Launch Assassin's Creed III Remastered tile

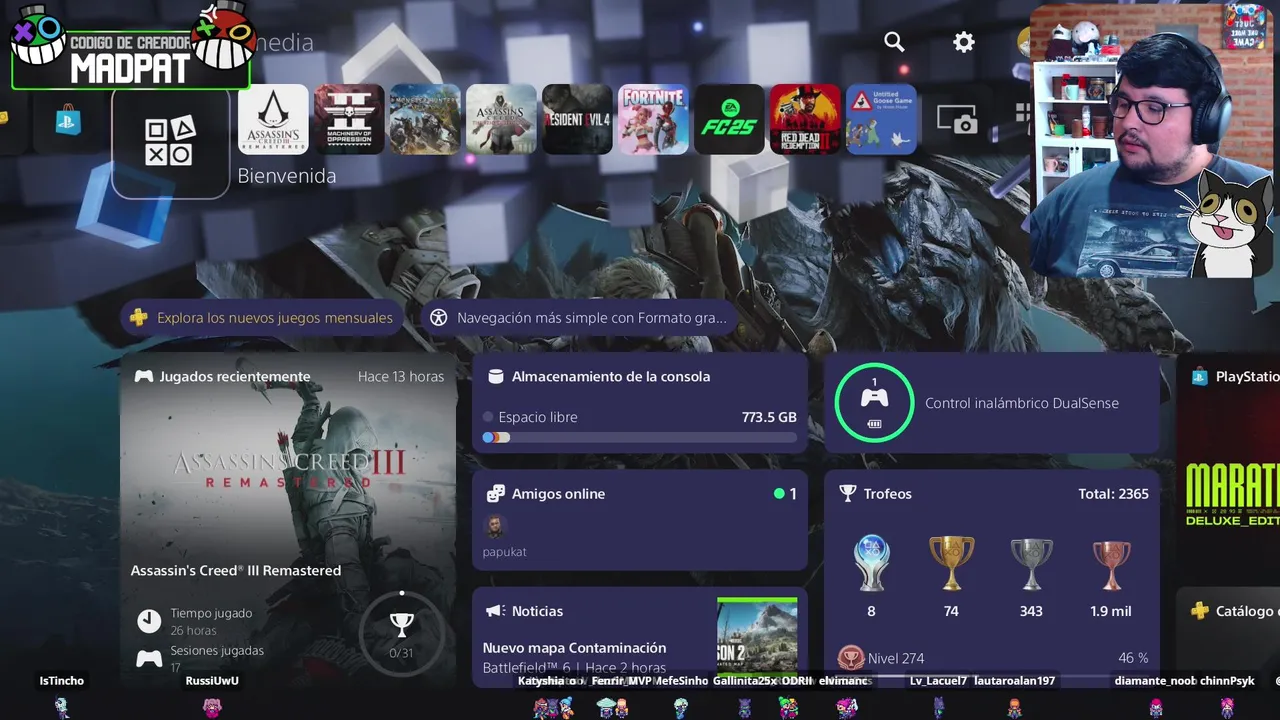(273, 119)
